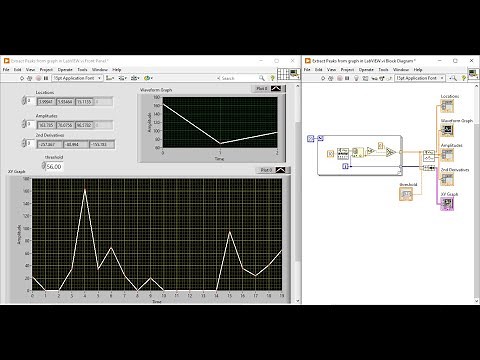
Task: Click third Locations array element 15.1155
Action: click(84, 102)
